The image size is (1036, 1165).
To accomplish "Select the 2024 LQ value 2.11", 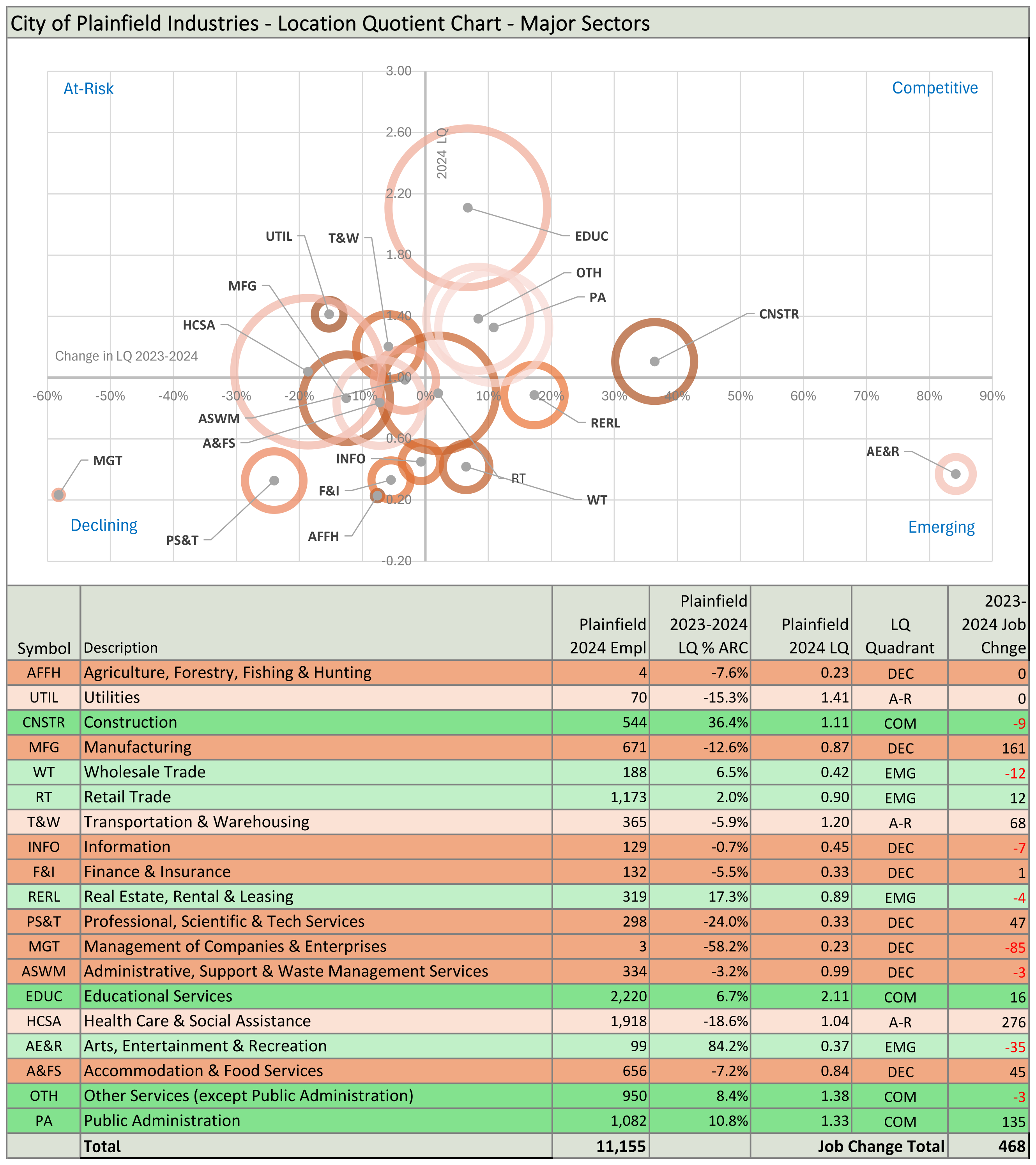I will 835,997.
